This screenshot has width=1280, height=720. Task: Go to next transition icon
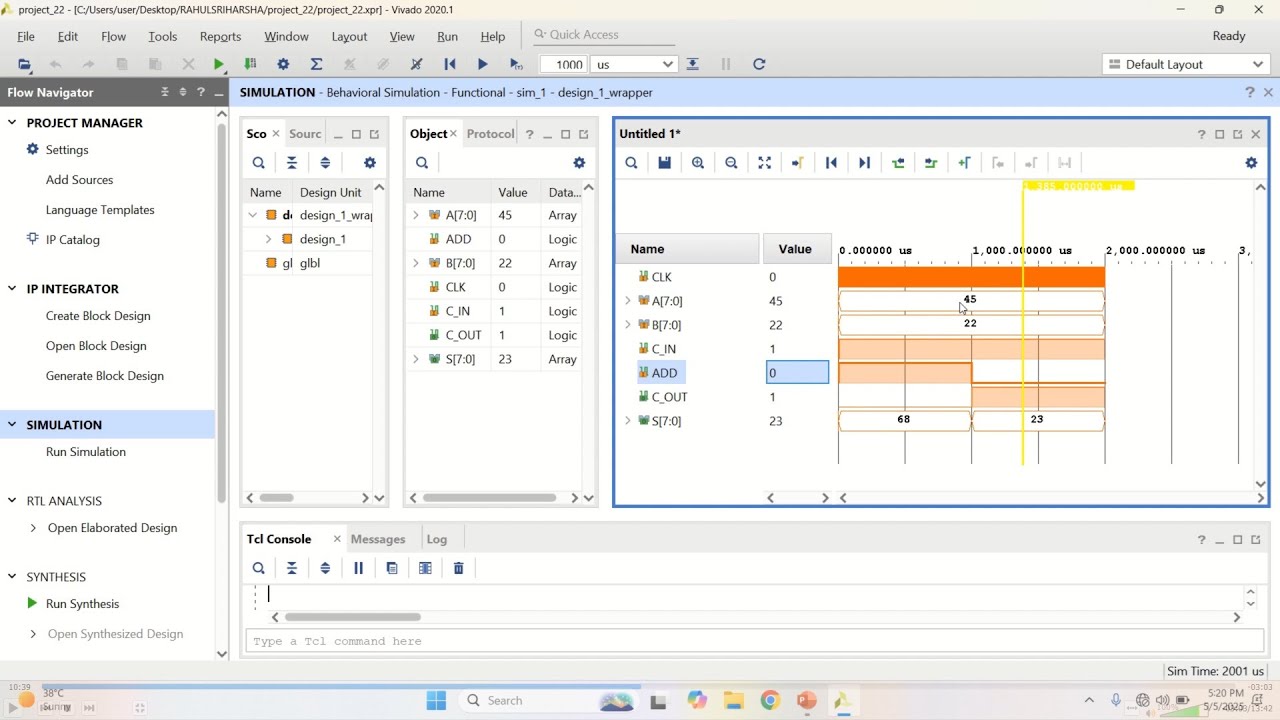tap(931, 163)
